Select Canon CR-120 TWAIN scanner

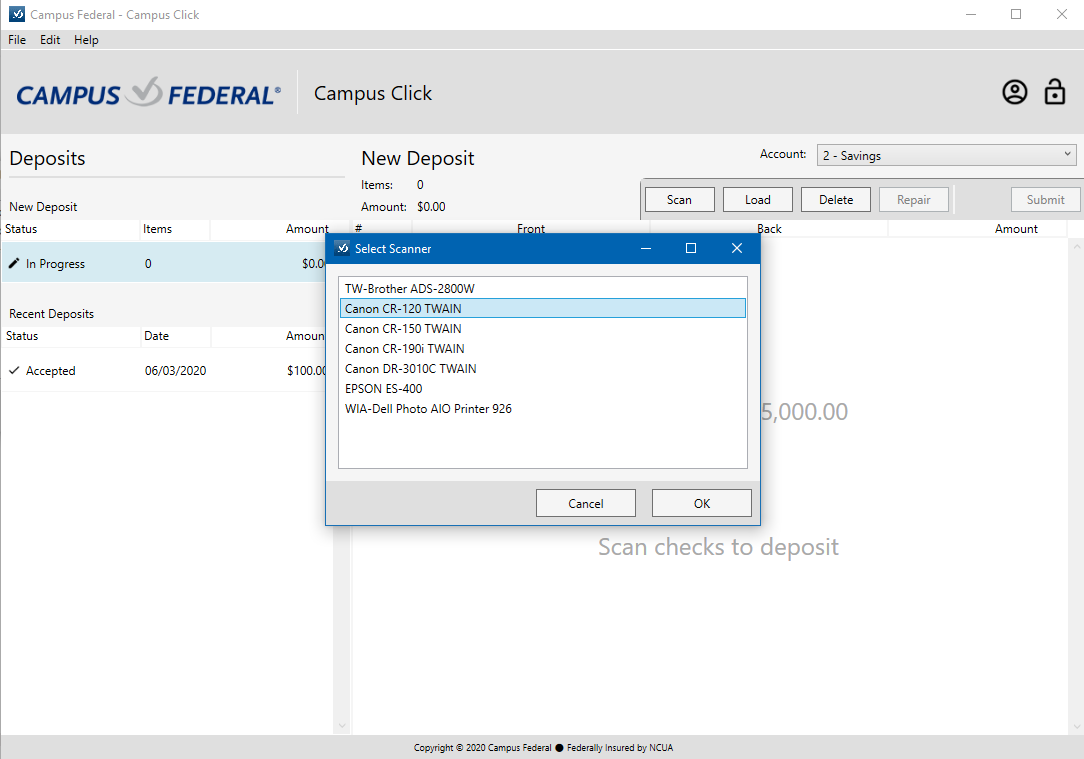(543, 308)
